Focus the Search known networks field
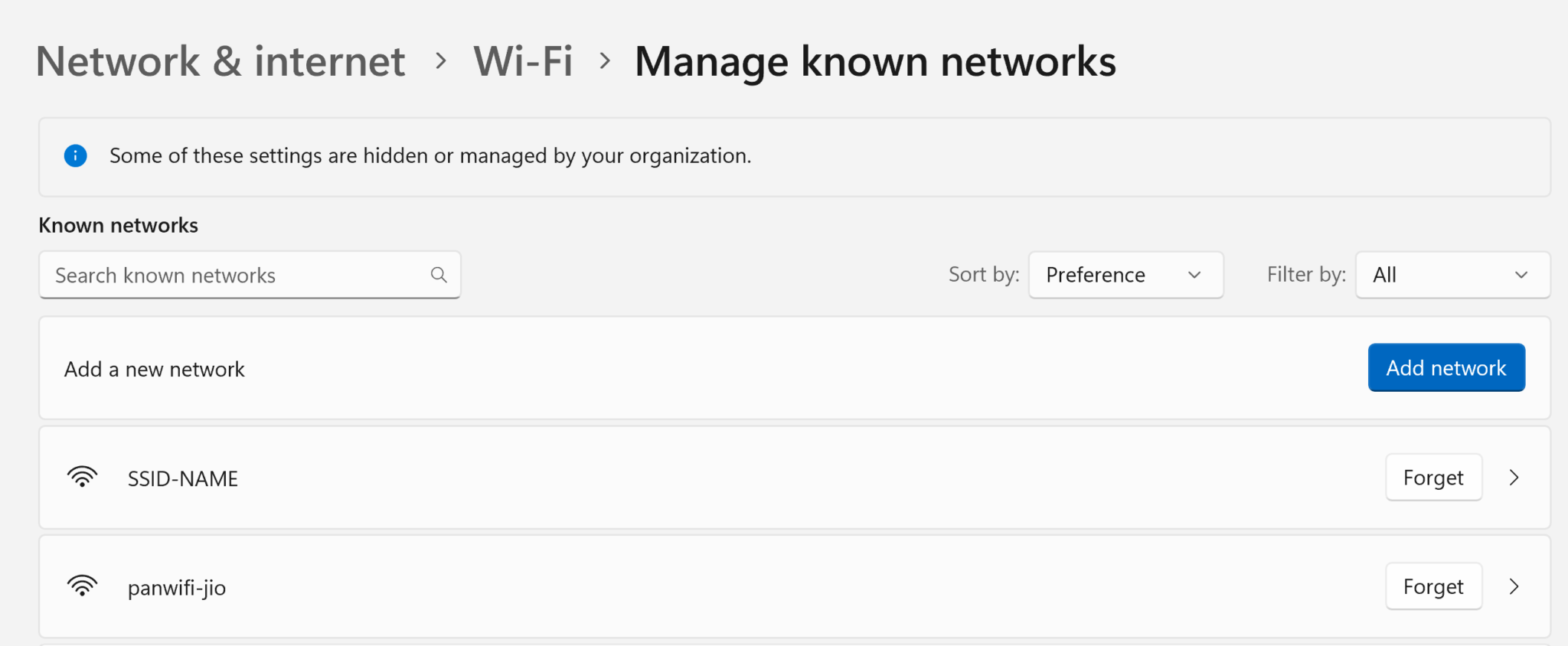The image size is (1568, 646). pyautogui.click(x=237, y=275)
